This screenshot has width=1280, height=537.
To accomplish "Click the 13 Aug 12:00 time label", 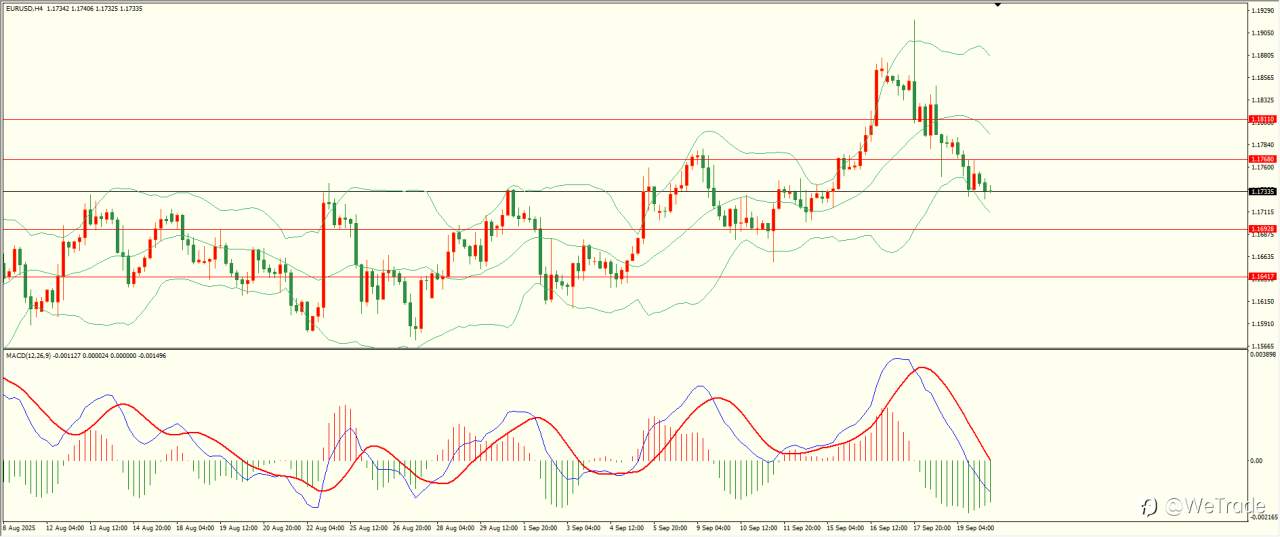I will [107, 527].
